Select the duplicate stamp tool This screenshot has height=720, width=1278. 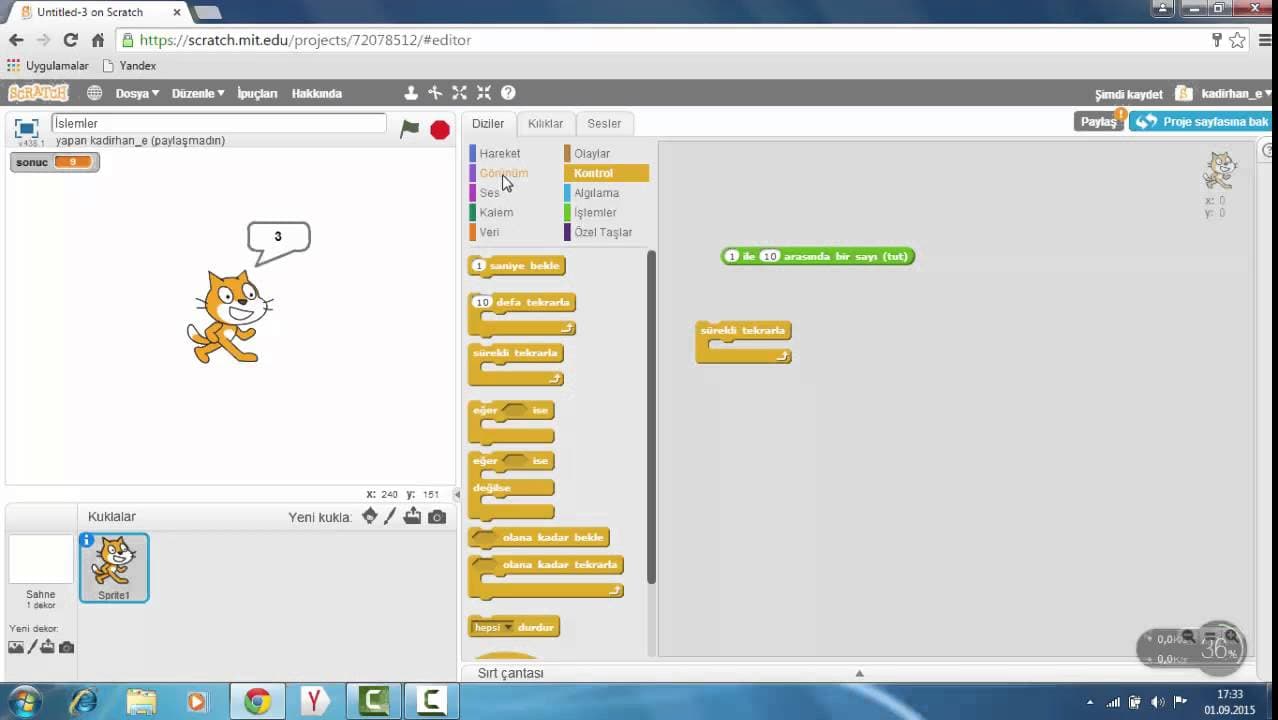(x=411, y=93)
